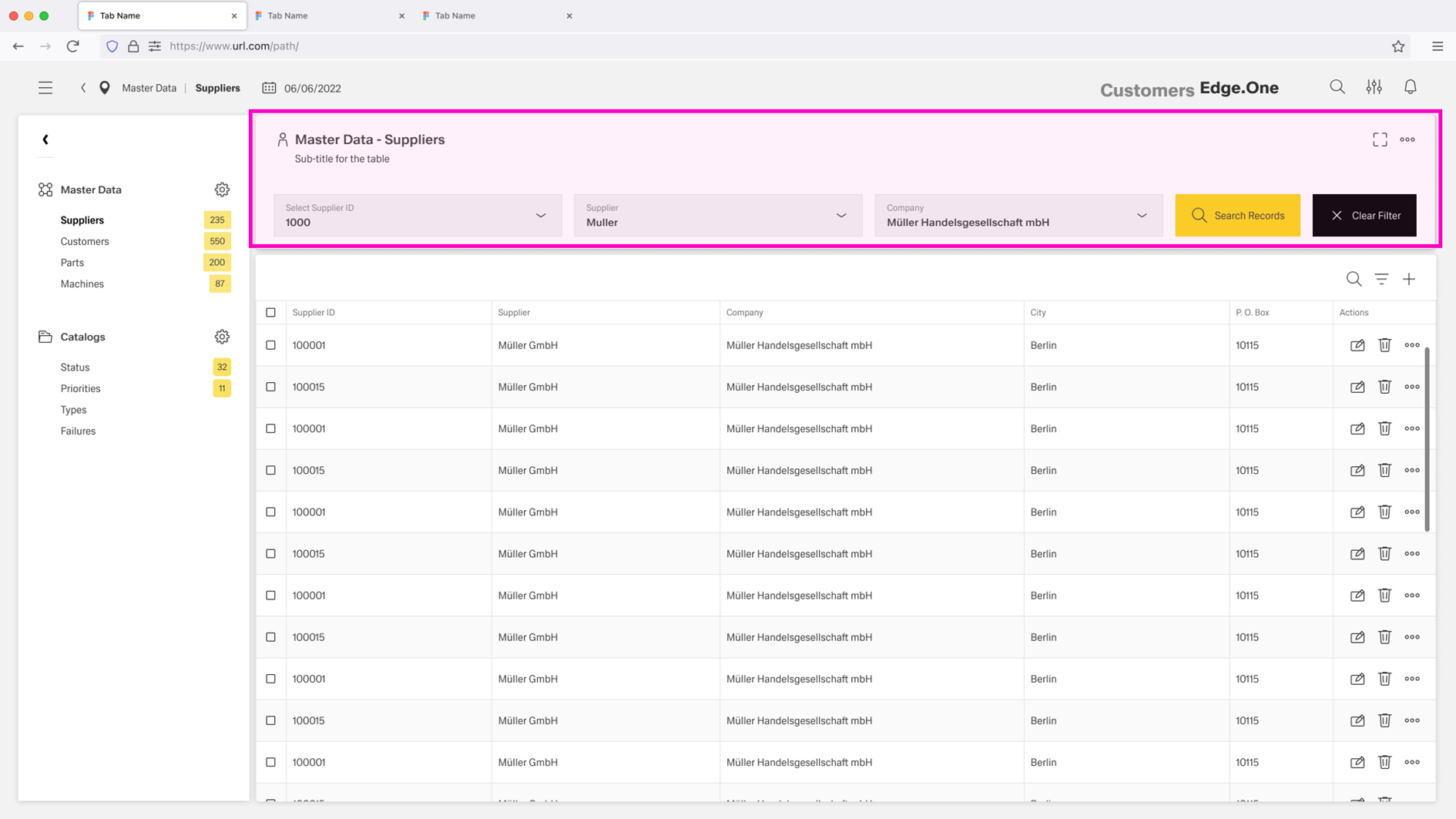Click the table vertical scrollbar

[x=1427, y=439]
